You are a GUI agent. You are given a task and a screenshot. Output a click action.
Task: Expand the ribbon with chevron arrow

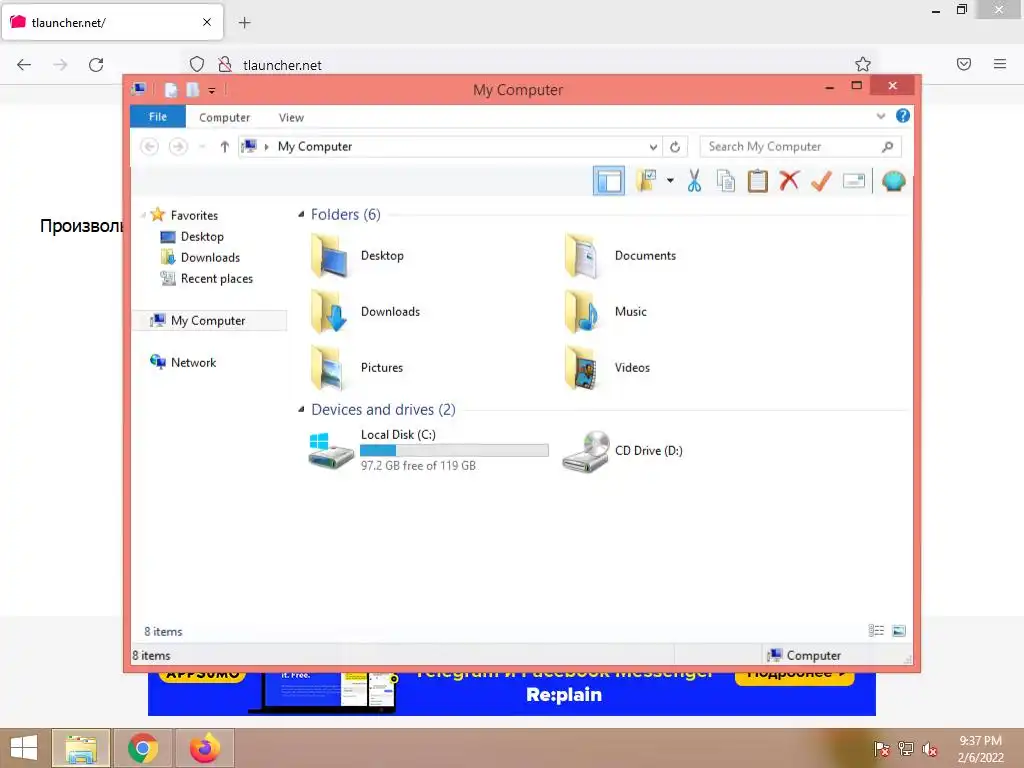point(880,116)
